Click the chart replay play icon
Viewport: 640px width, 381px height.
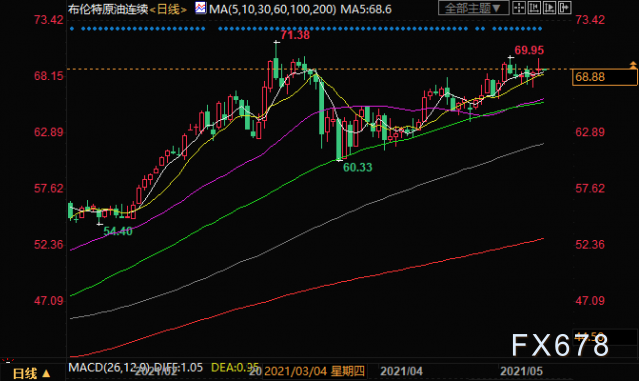[549, 8]
